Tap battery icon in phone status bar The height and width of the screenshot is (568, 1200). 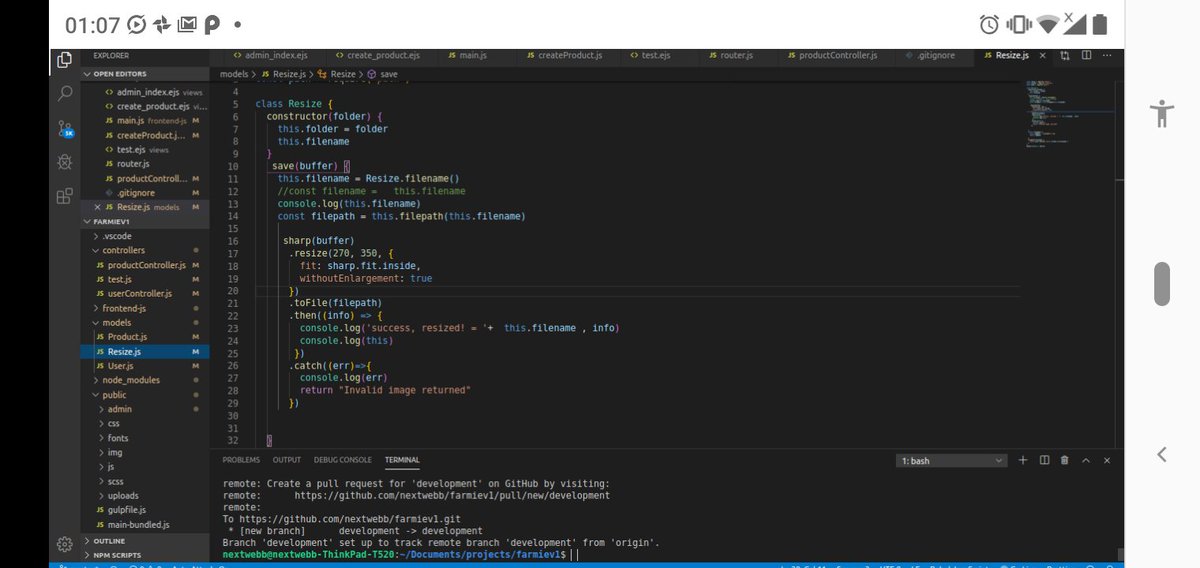click(1100, 24)
